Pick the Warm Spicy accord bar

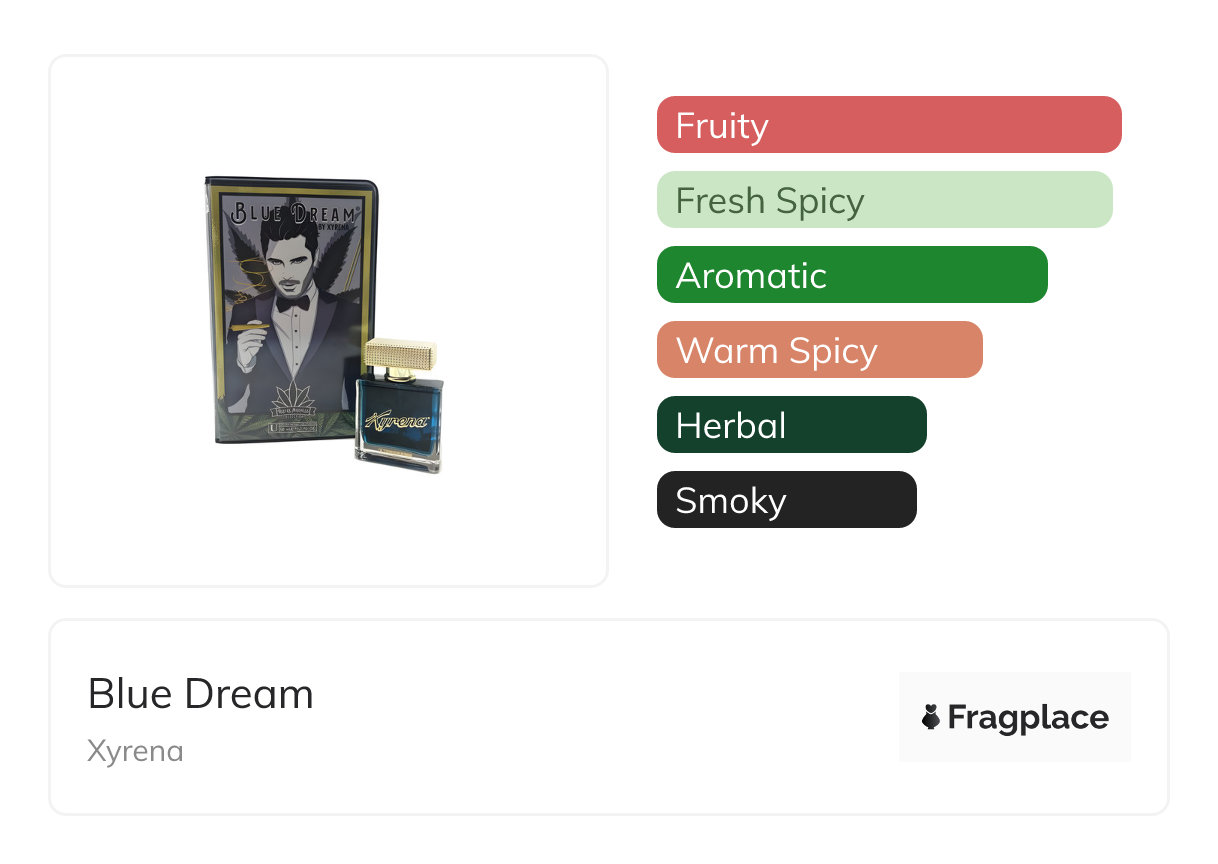point(819,350)
